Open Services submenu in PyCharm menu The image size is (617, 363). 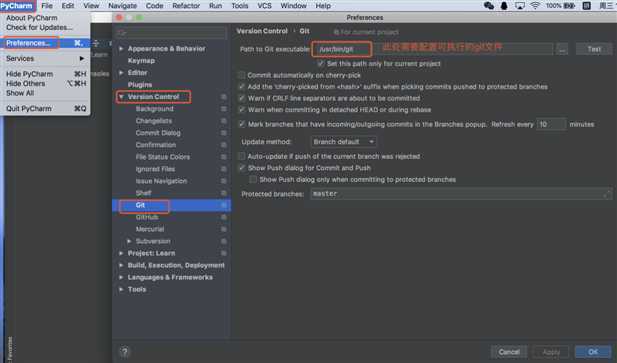[45, 59]
